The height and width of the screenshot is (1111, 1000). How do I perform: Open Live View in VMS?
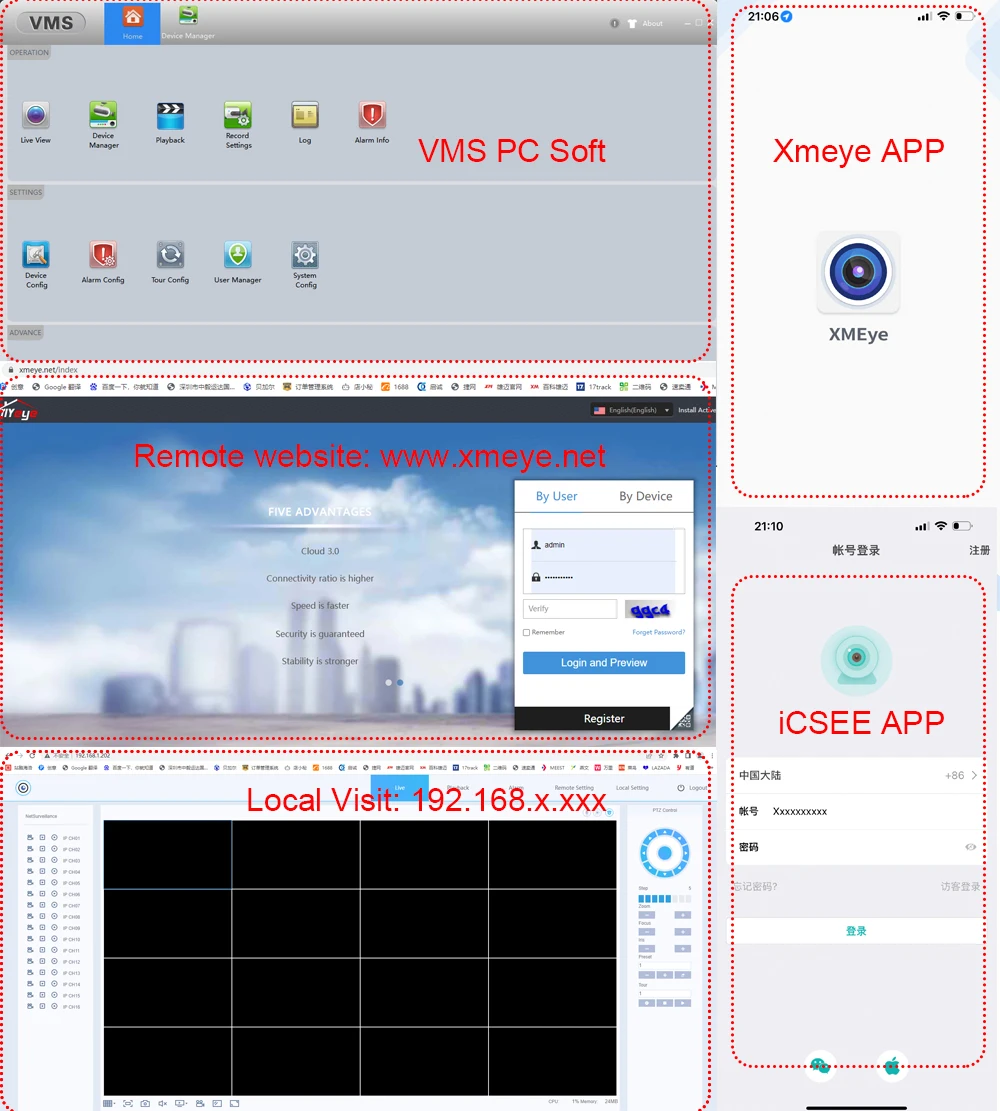(36, 116)
